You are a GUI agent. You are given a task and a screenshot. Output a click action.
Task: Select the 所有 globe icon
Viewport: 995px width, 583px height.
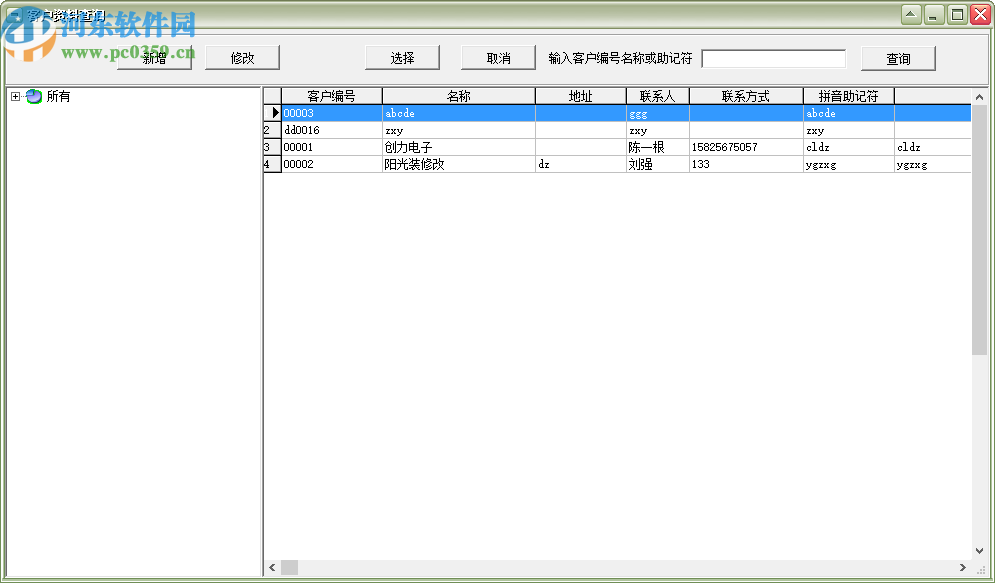pyautogui.click(x=34, y=96)
